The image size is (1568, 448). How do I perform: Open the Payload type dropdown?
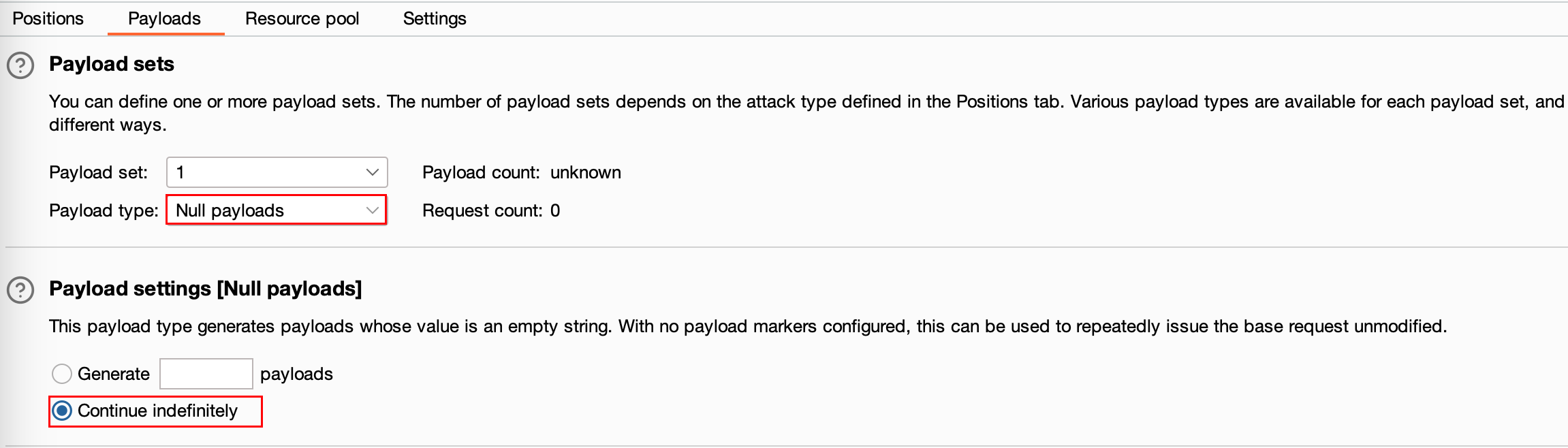(277, 210)
